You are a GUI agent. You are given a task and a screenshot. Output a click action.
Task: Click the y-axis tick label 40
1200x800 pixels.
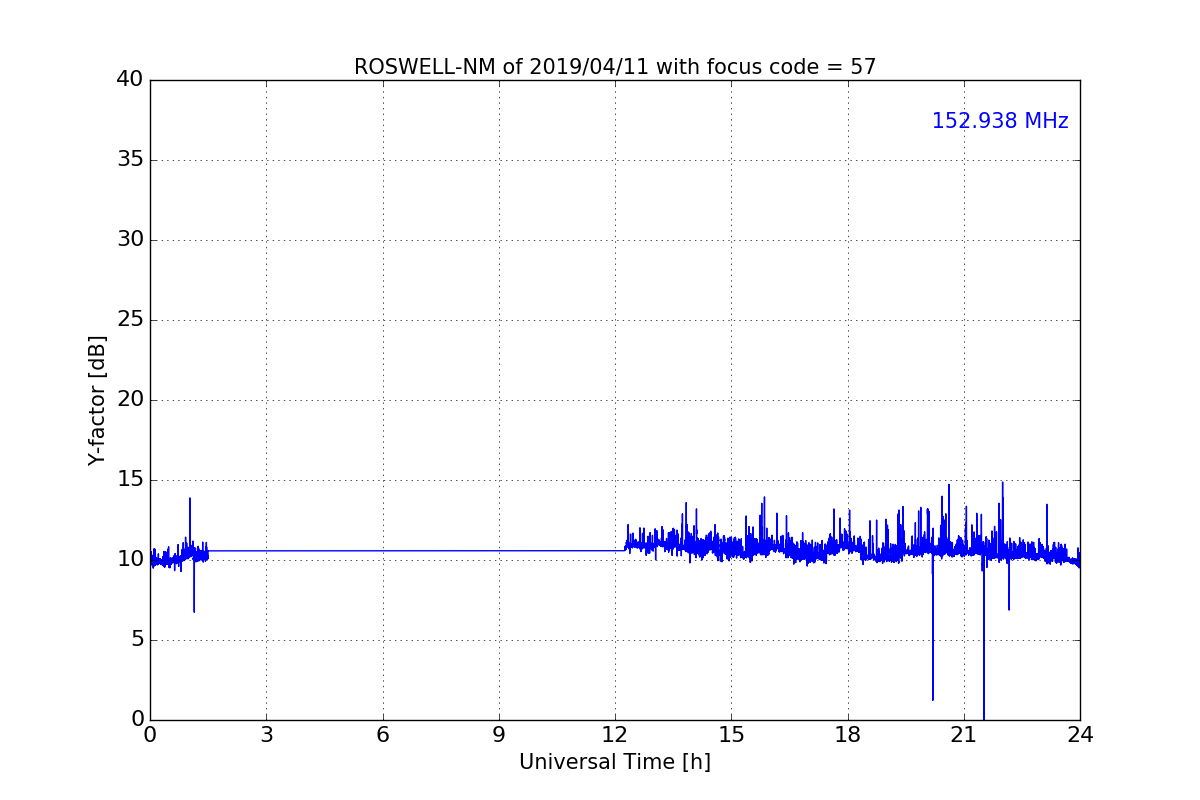(x=130, y=80)
